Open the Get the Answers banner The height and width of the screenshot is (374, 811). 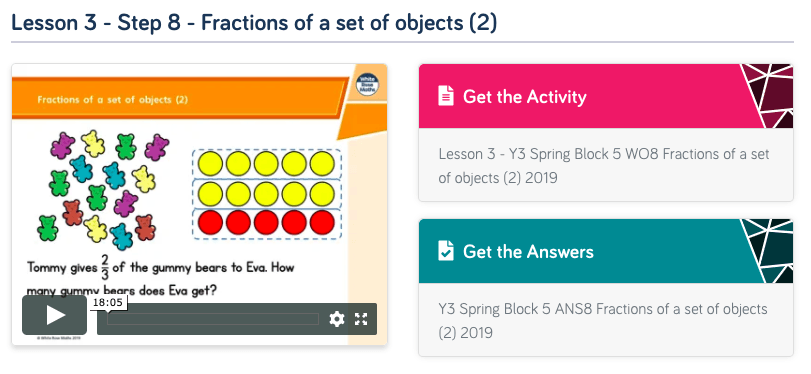(x=606, y=251)
